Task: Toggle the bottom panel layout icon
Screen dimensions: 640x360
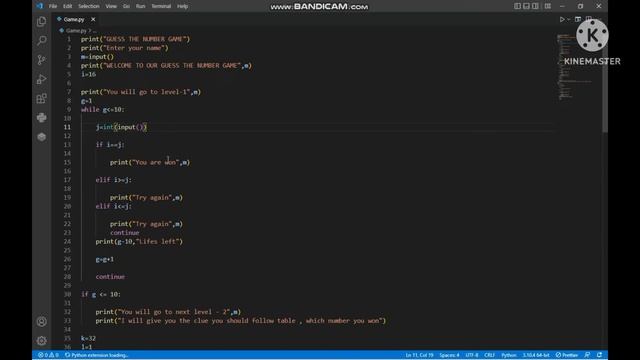Action: tap(526, 6)
